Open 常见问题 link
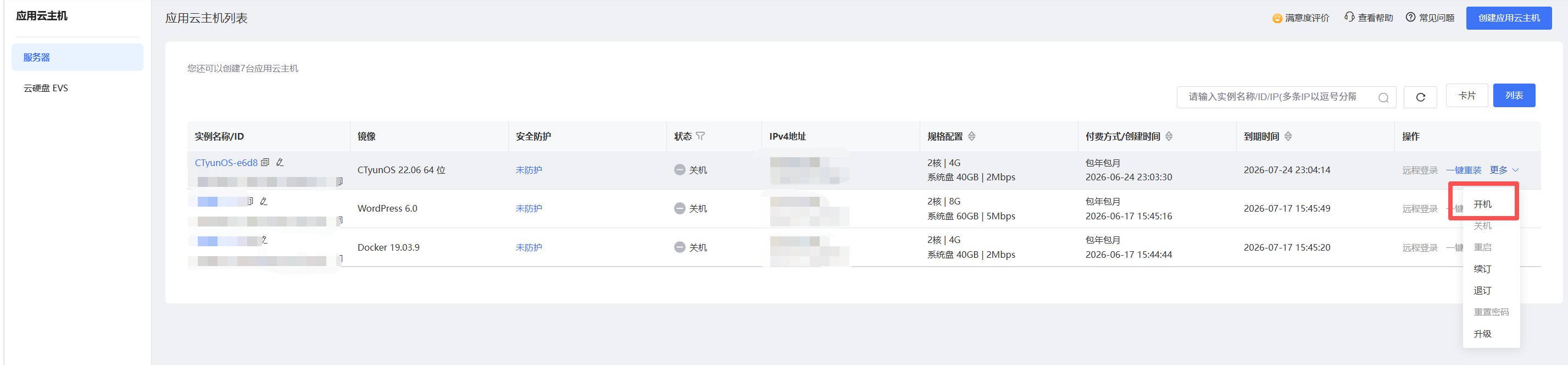The height and width of the screenshot is (365, 1568). tap(1437, 18)
